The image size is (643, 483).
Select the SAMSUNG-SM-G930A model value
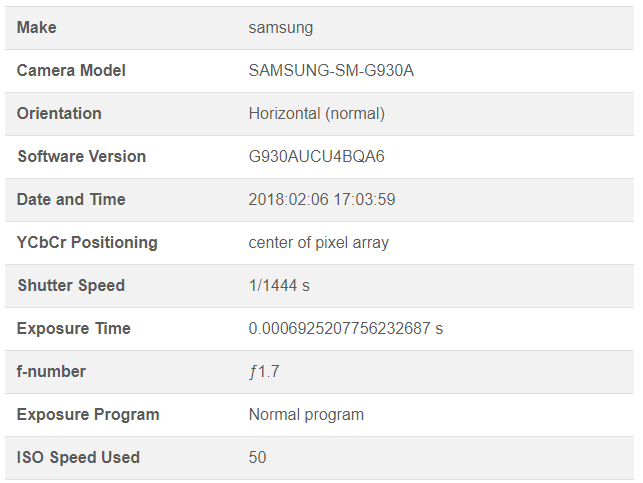point(331,71)
